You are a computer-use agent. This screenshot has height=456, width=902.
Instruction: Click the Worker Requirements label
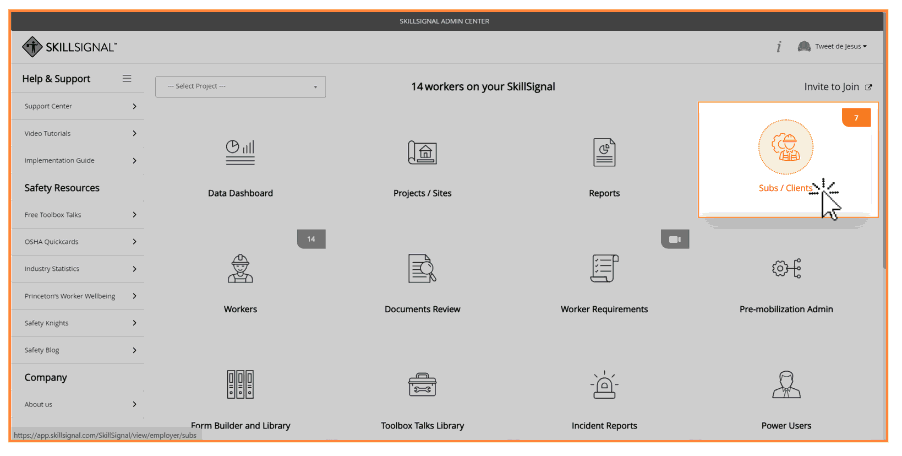pos(604,309)
